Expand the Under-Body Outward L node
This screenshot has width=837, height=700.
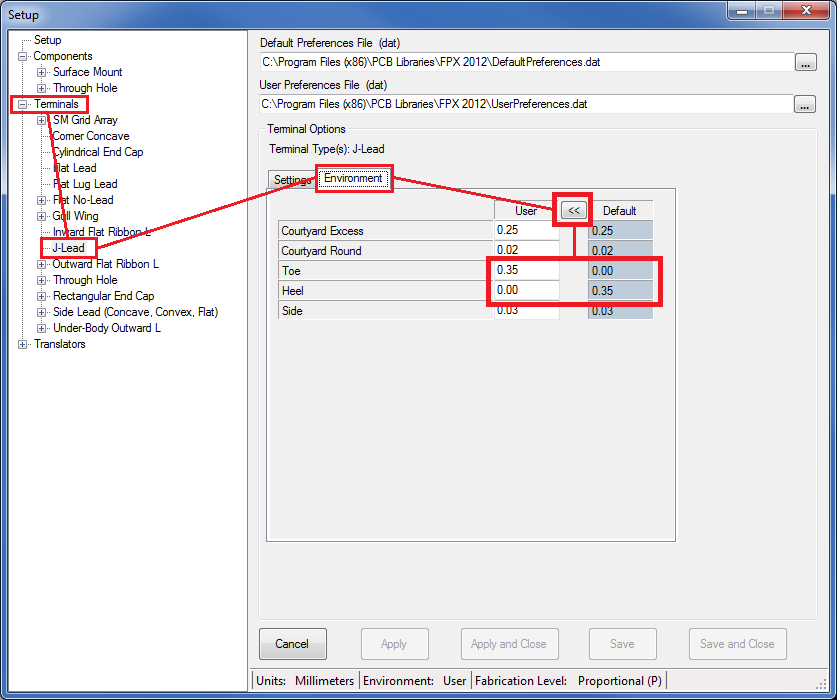coord(41,328)
